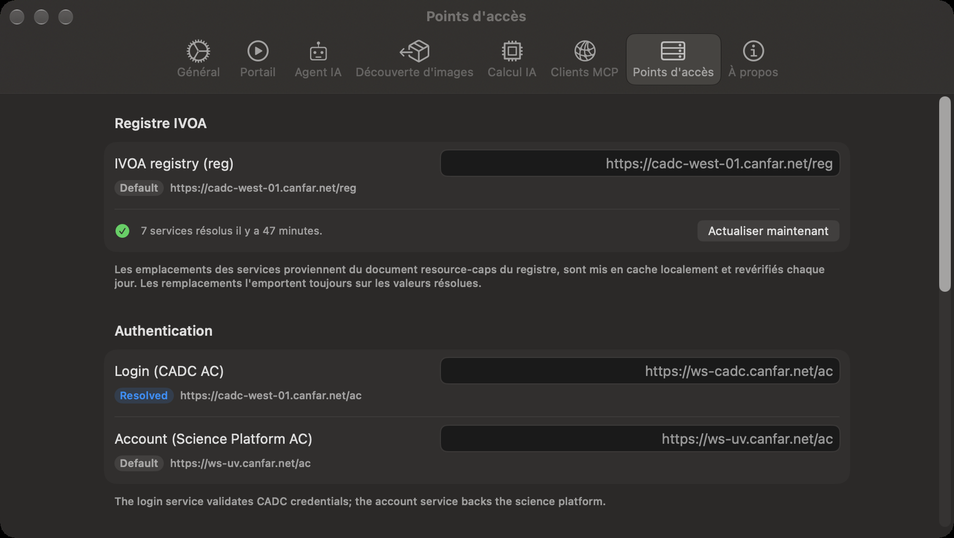Switch to the Portail tab
The image size is (954, 538).
pyautogui.click(x=257, y=59)
